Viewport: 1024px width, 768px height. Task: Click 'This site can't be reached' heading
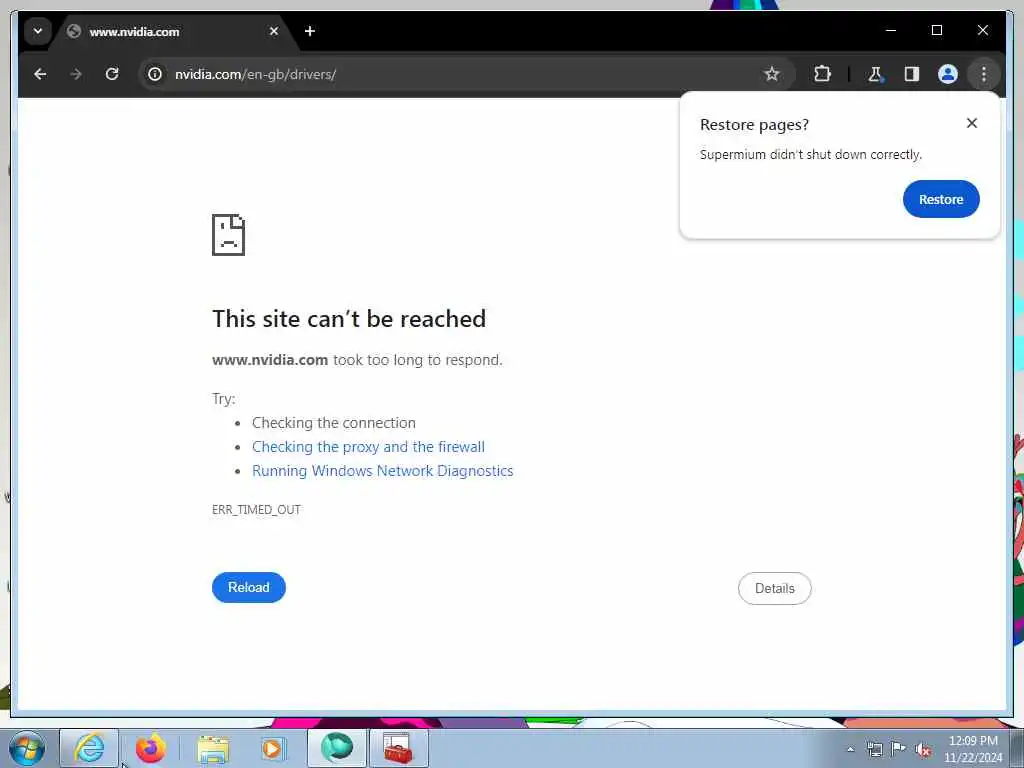point(349,319)
